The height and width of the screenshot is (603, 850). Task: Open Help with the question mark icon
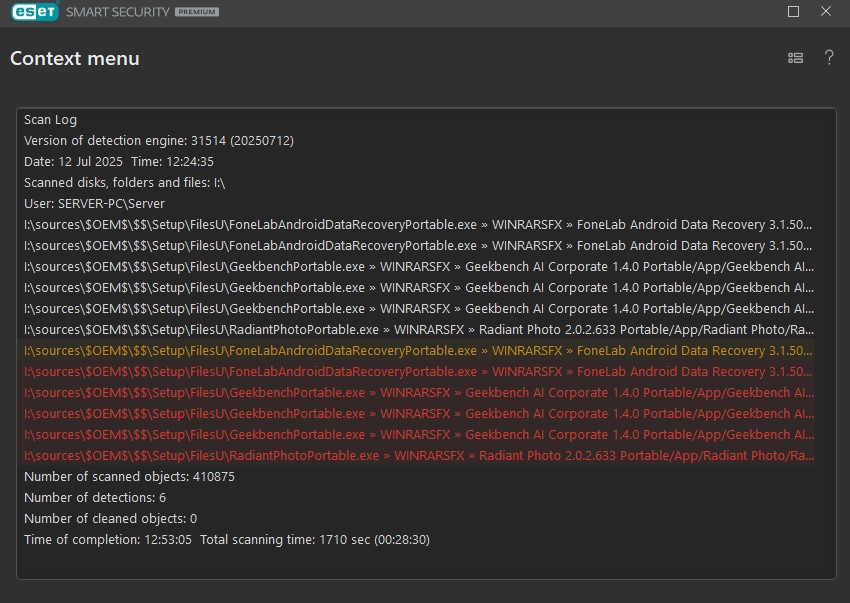coord(829,57)
